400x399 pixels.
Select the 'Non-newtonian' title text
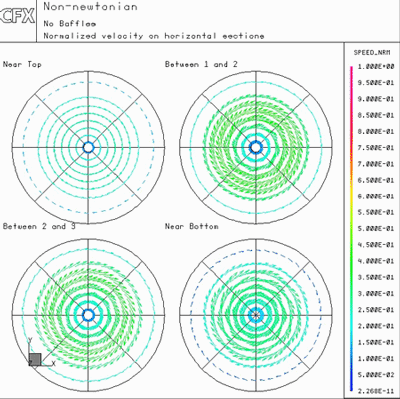tap(90, 6)
